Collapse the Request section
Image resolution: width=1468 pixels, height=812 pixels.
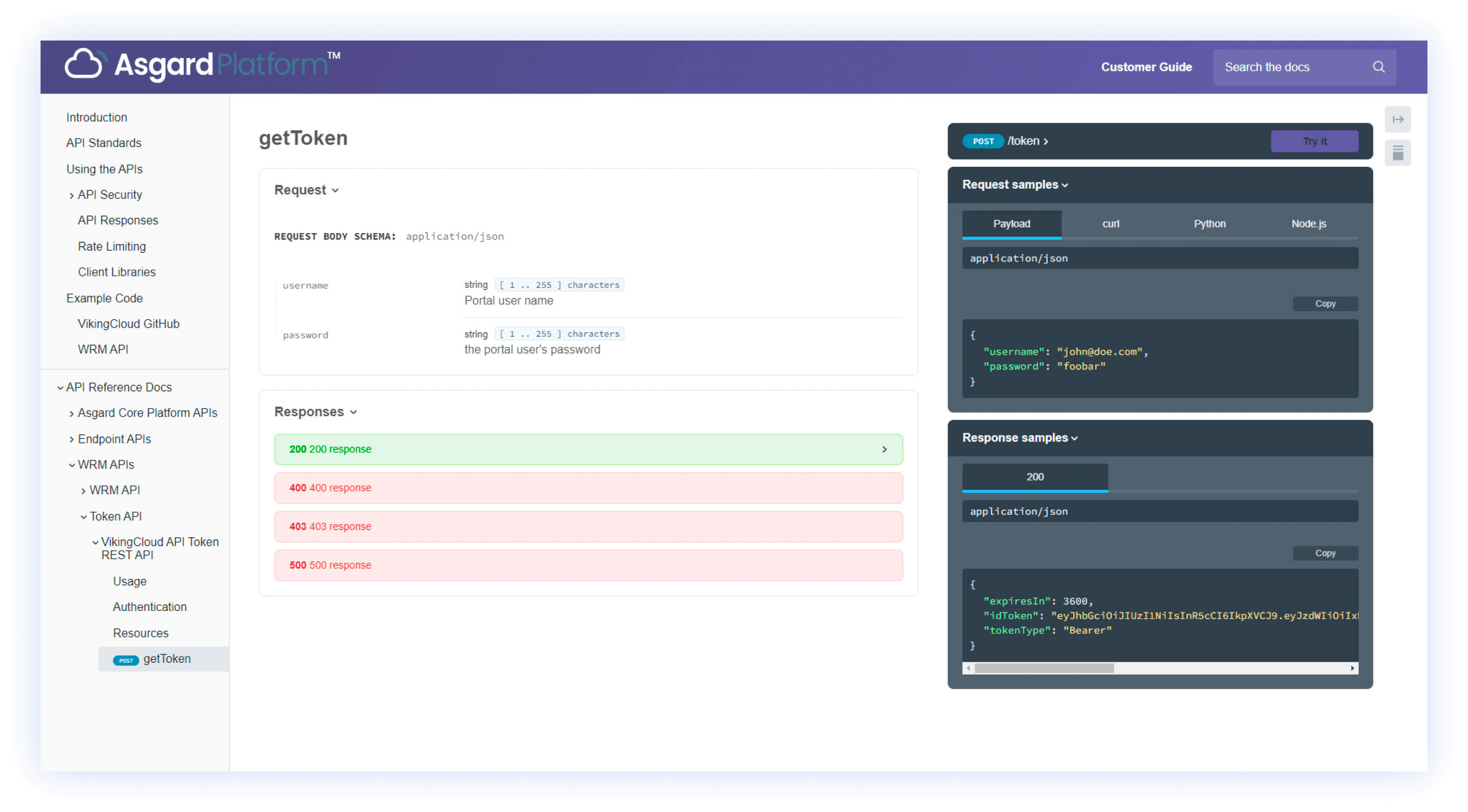click(306, 190)
